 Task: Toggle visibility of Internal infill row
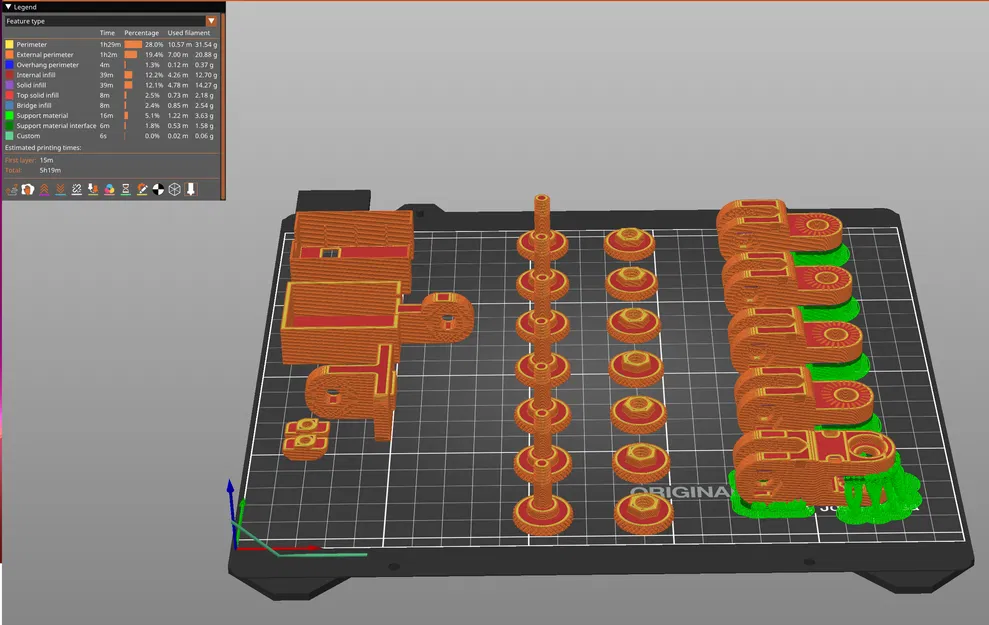[x=111, y=75]
